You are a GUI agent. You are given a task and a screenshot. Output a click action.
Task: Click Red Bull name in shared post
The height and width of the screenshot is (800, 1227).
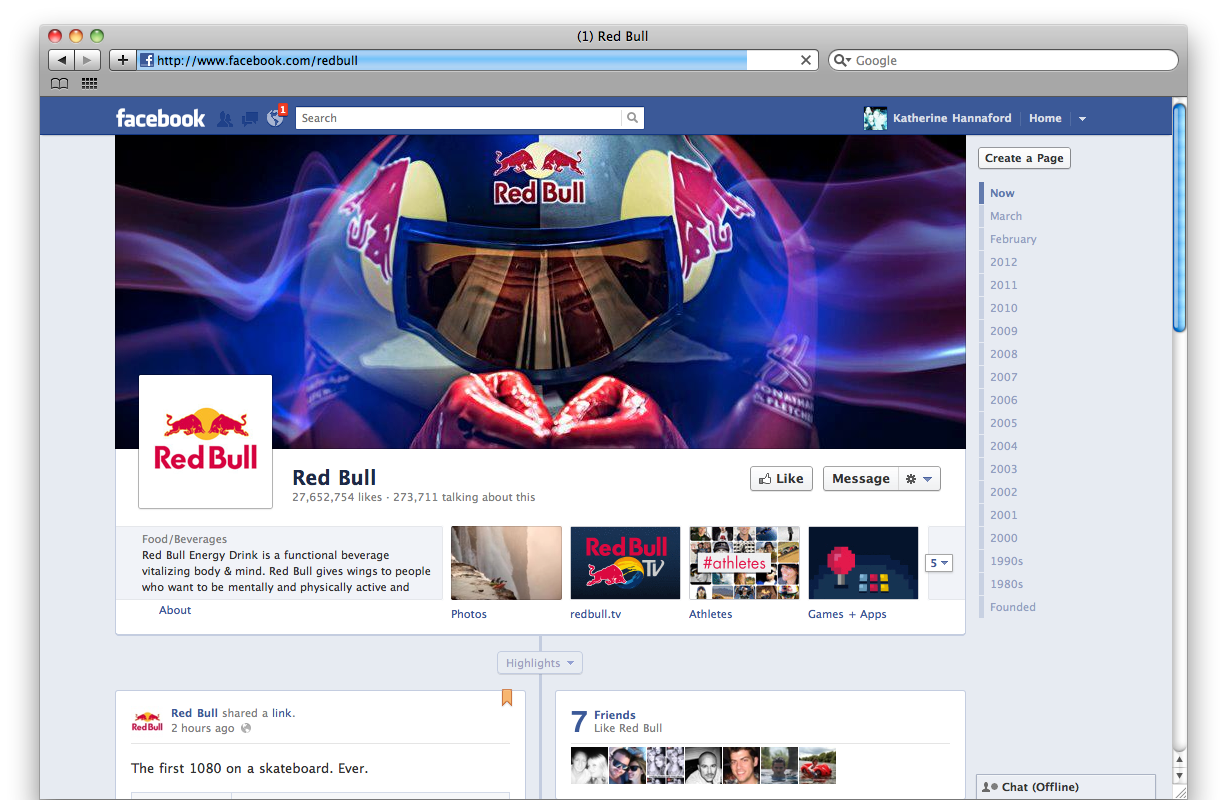coord(194,713)
